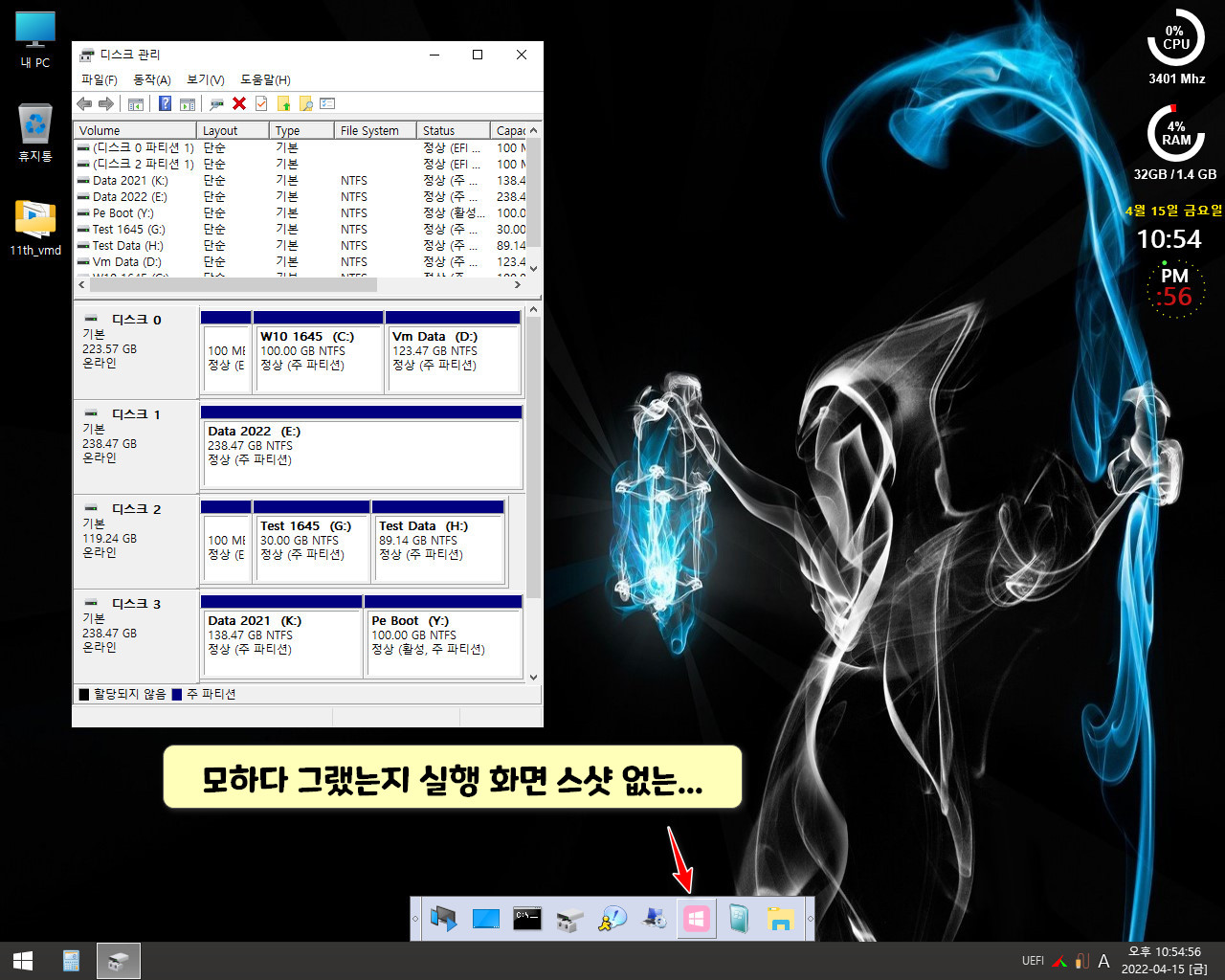Screen dimensions: 1225x980
Task: Toggle the console tree pane toolbar icon
Action: pyautogui.click(x=136, y=103)
